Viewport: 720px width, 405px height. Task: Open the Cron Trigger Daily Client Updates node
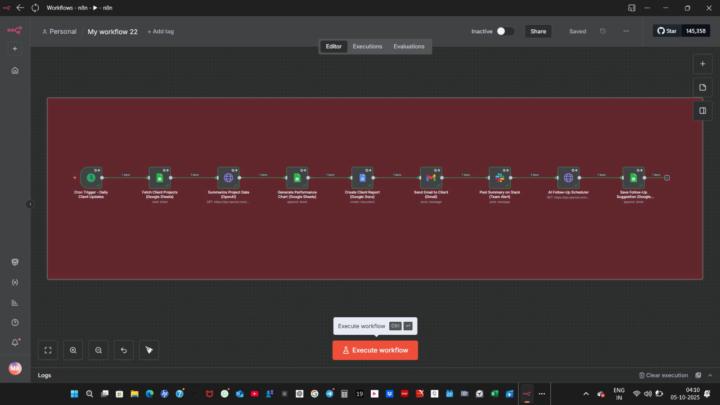(x=91, y=178)
